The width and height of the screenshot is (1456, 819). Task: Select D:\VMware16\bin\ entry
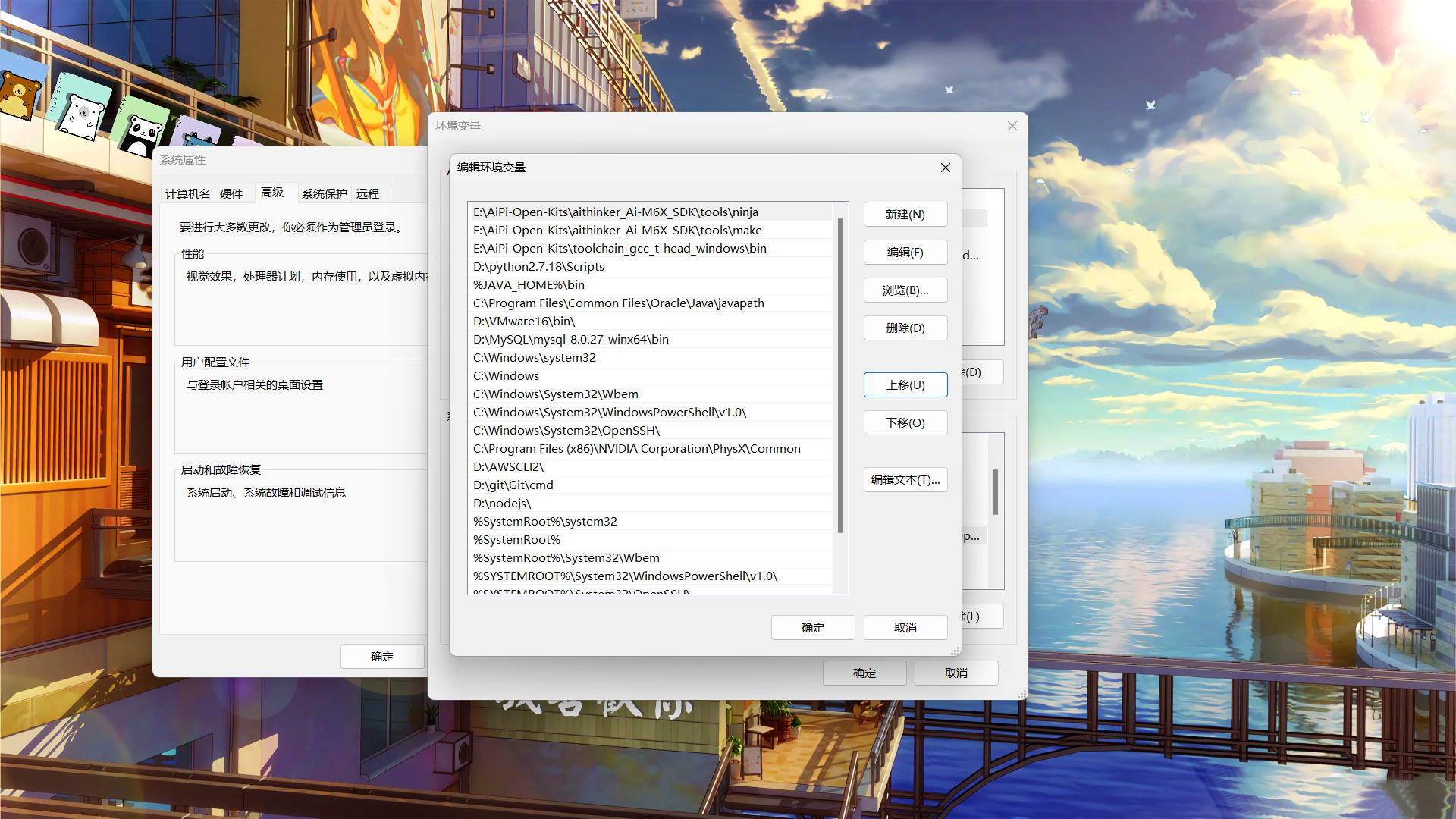click(x=651, y=322)
